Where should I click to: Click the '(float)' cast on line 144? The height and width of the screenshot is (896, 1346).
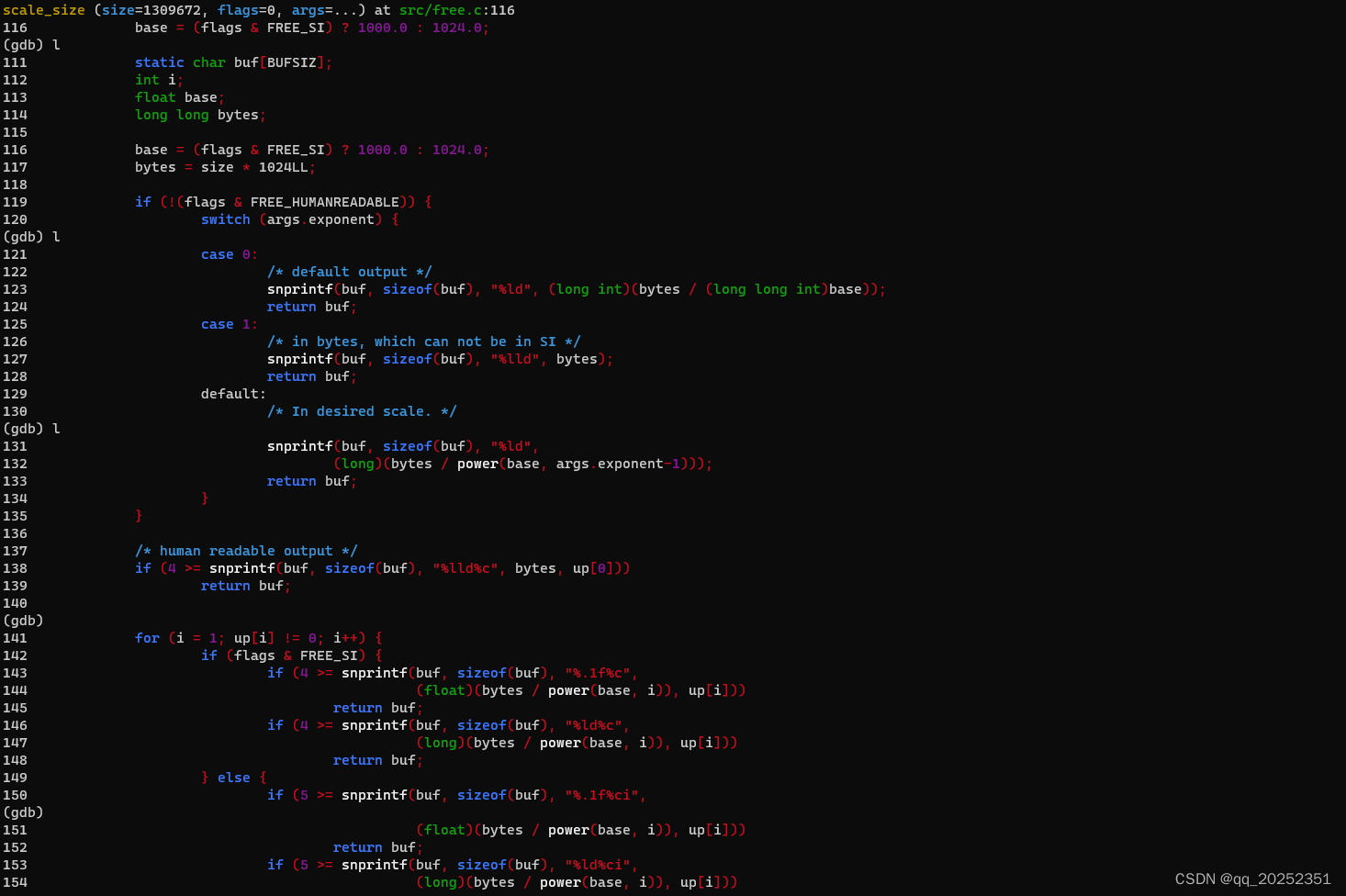tap(444, 690)
